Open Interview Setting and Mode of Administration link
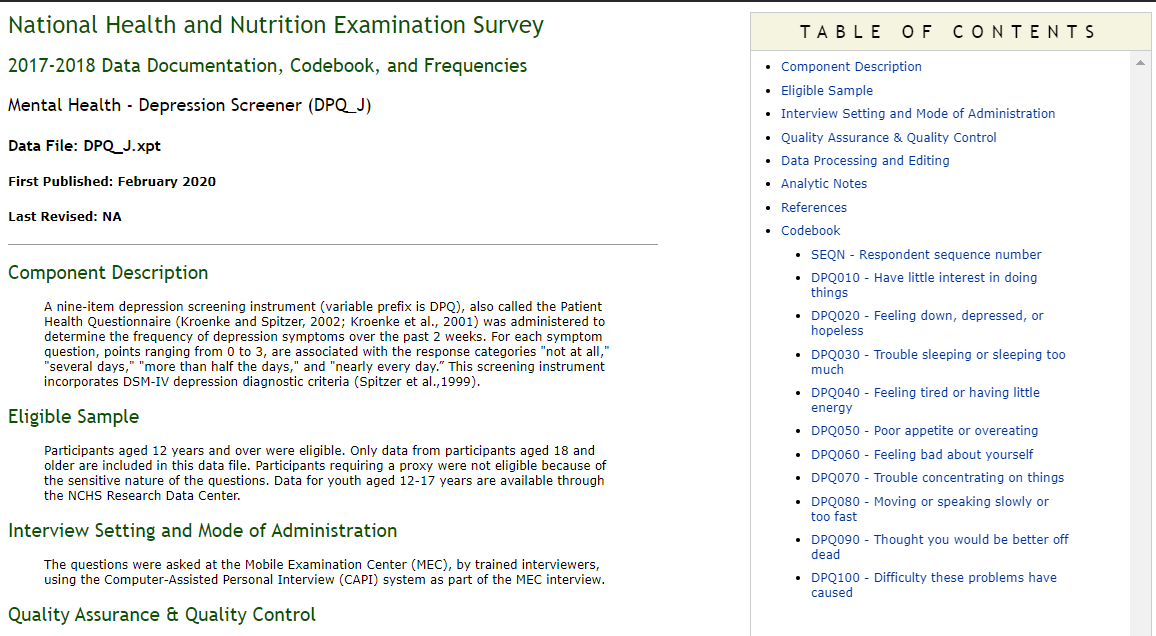Image resolution: width=1156 pixels, height=636 pixels. (x=918, y=114)
